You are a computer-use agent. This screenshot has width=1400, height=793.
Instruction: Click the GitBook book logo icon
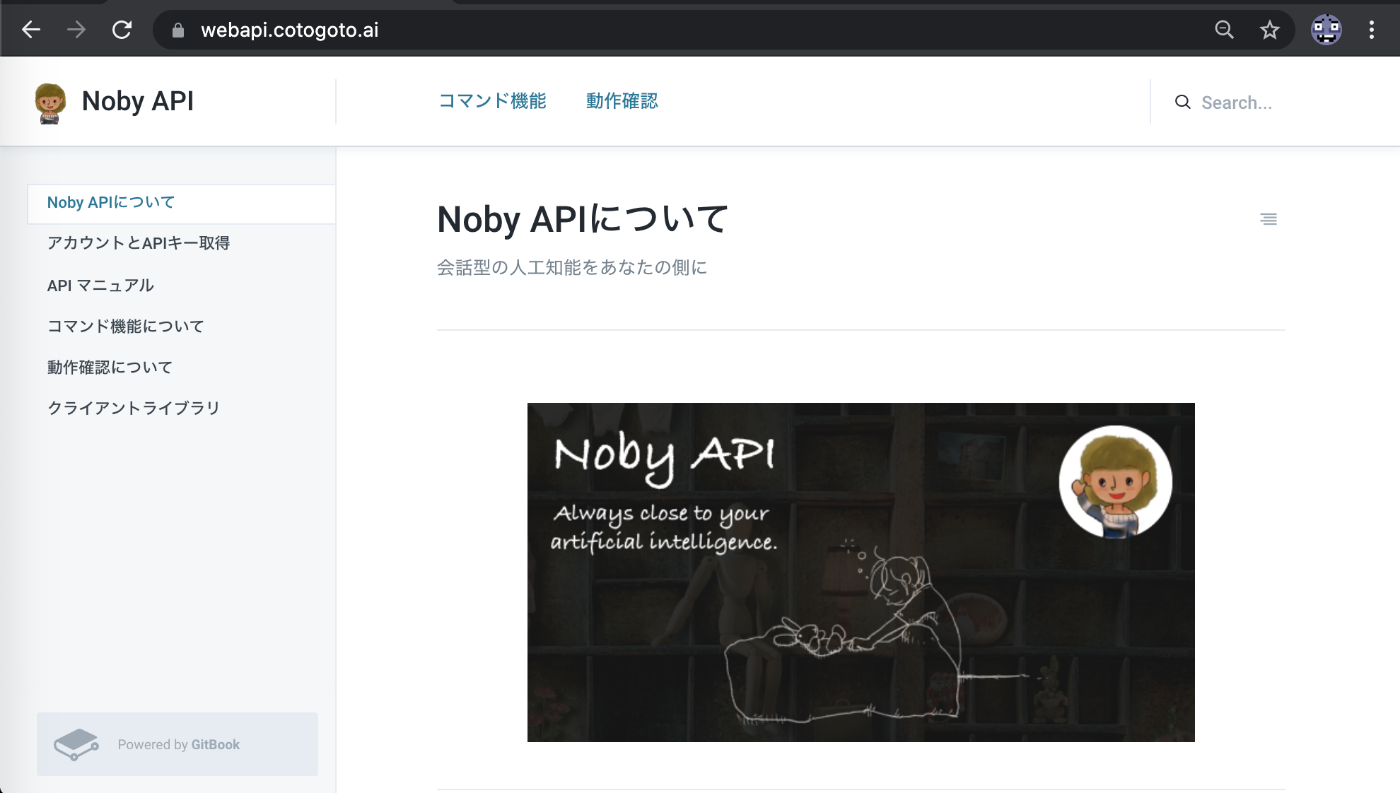(x=76, y=745)
